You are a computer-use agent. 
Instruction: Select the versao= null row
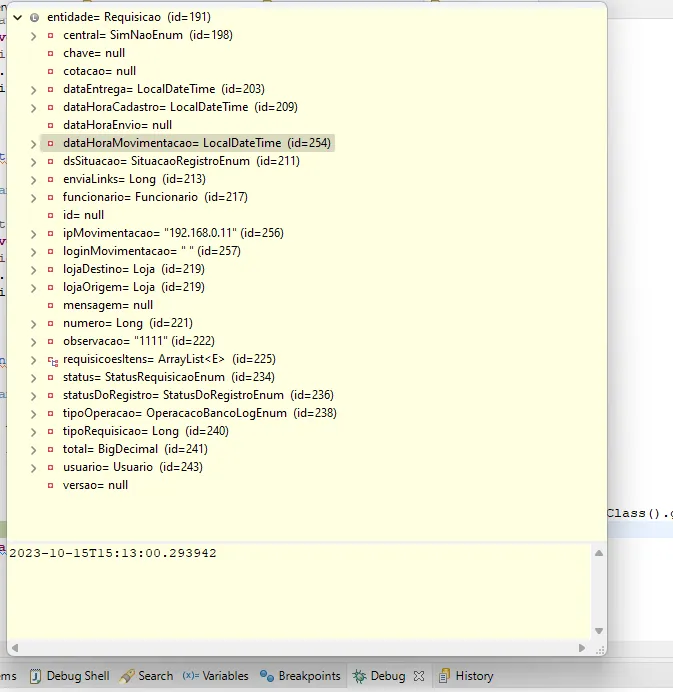coord(95,485)
